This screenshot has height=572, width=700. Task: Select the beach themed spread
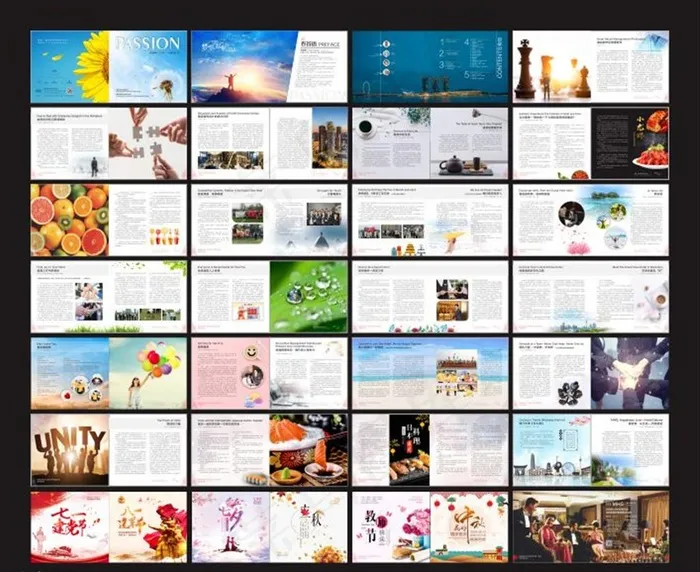430,373
